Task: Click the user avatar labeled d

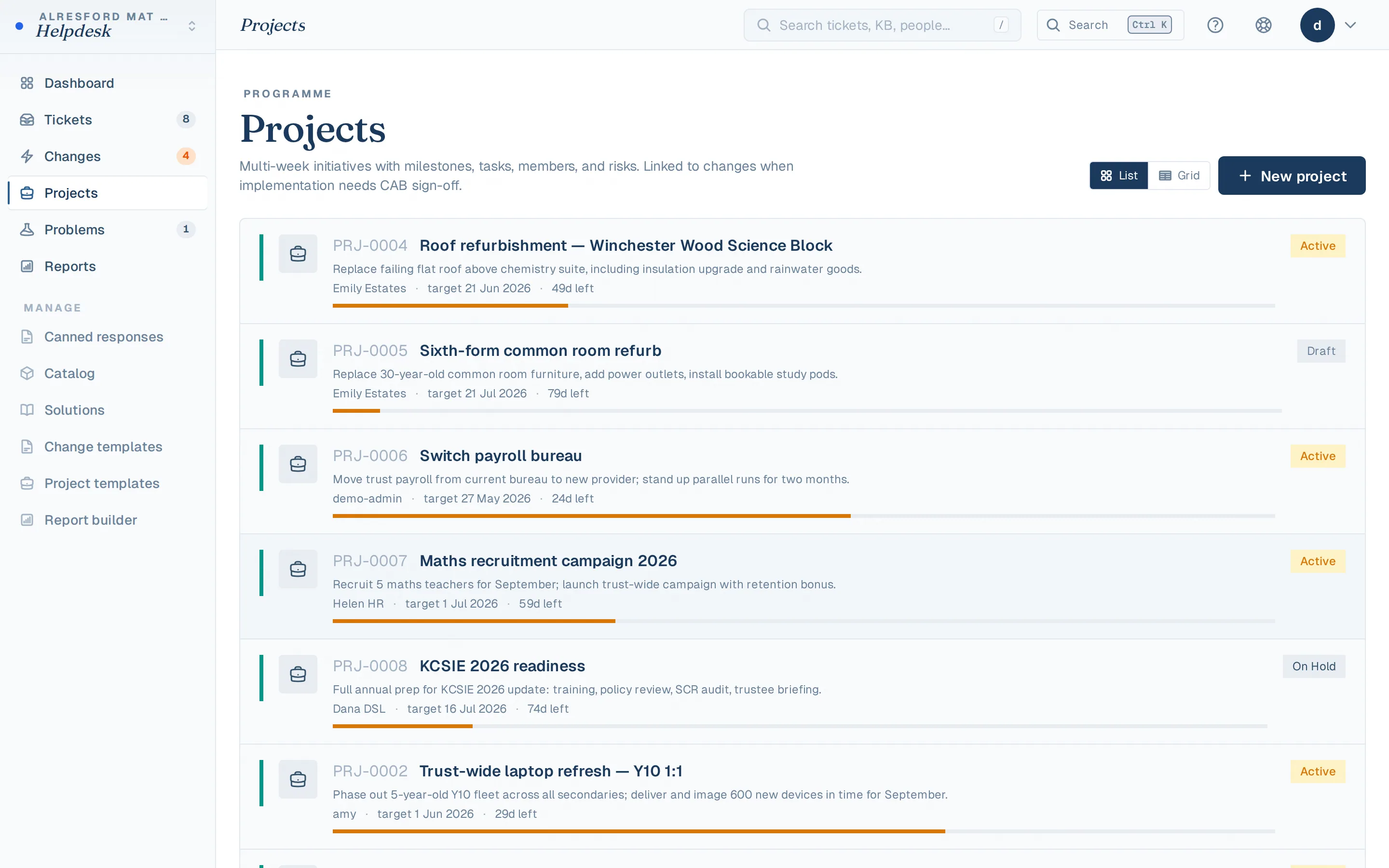Action: 1317,25
